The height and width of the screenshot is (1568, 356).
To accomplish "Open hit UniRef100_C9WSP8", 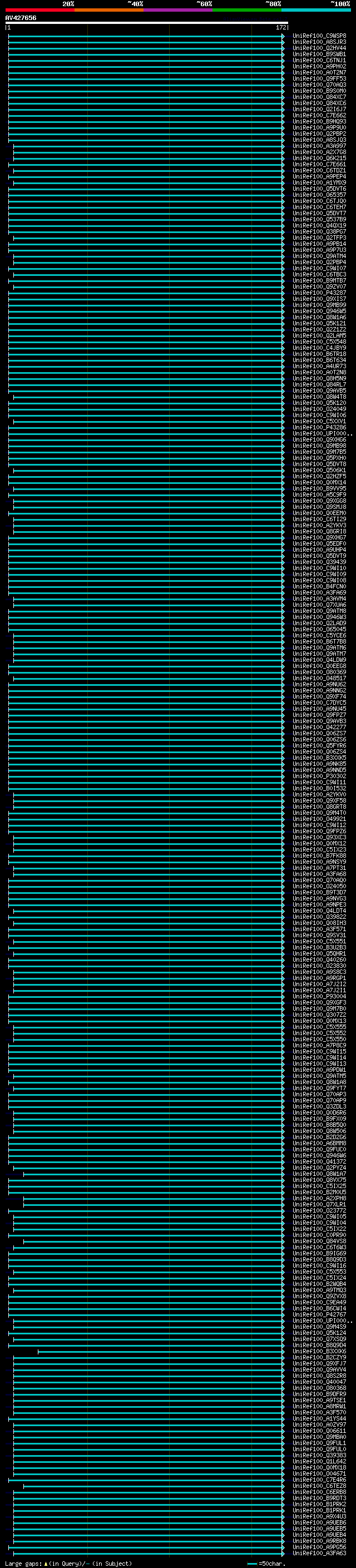I will click(x=319, y=36).
